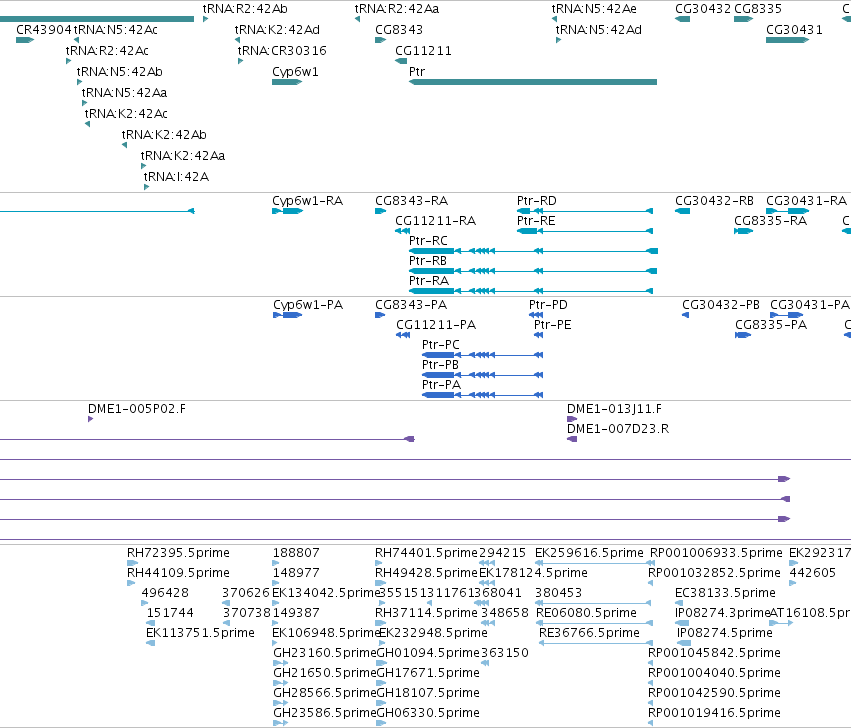Select tRNA:R2:42Ac label
The height and width of the screenshot is (728, 851).
point(107,50)
